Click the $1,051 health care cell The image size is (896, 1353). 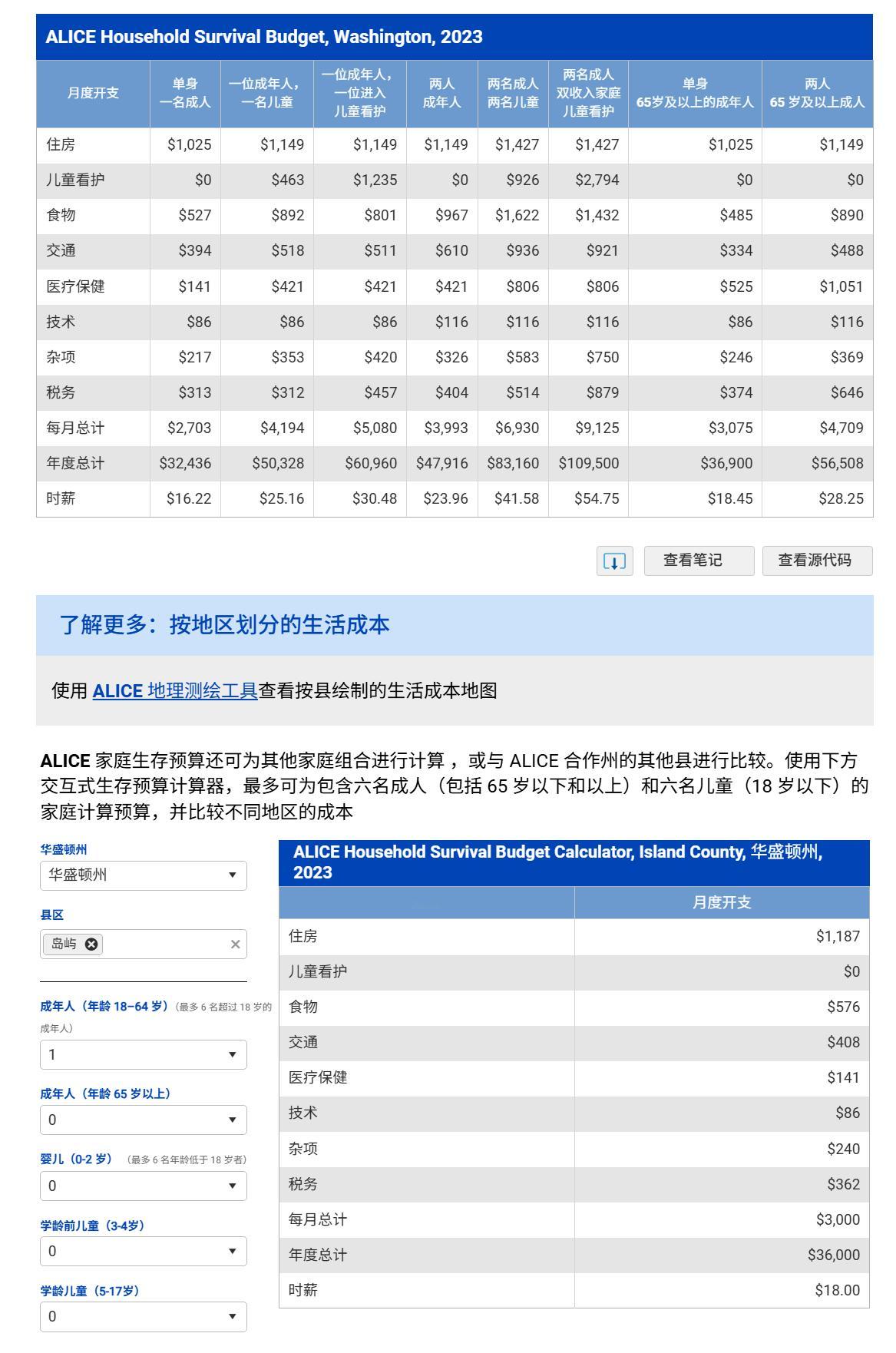(841, 286)
